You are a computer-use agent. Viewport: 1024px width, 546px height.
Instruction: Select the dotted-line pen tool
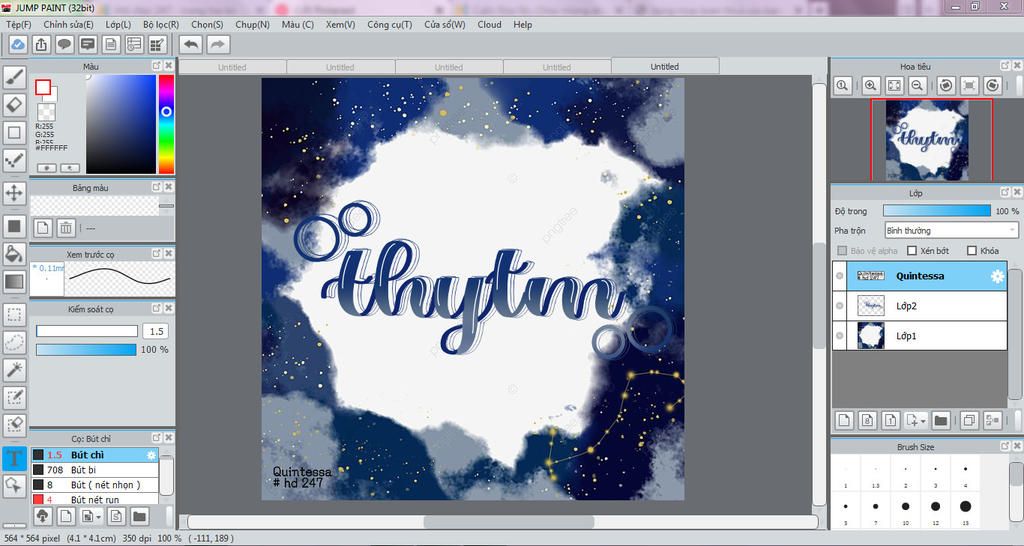[14, 160]
